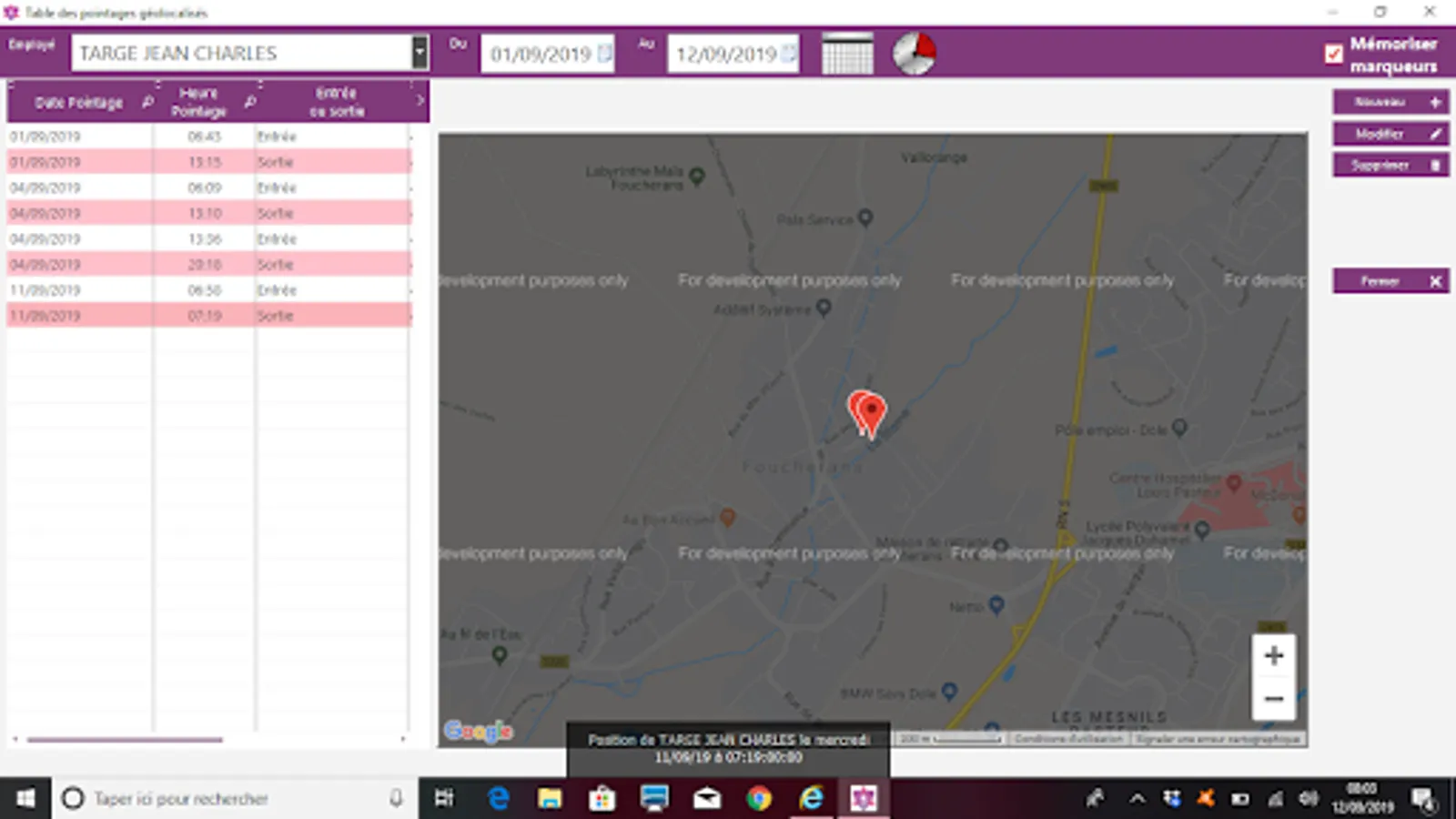Click the Modifier button
Viewport: 1456px width, 819px height.
point(1391,134)
